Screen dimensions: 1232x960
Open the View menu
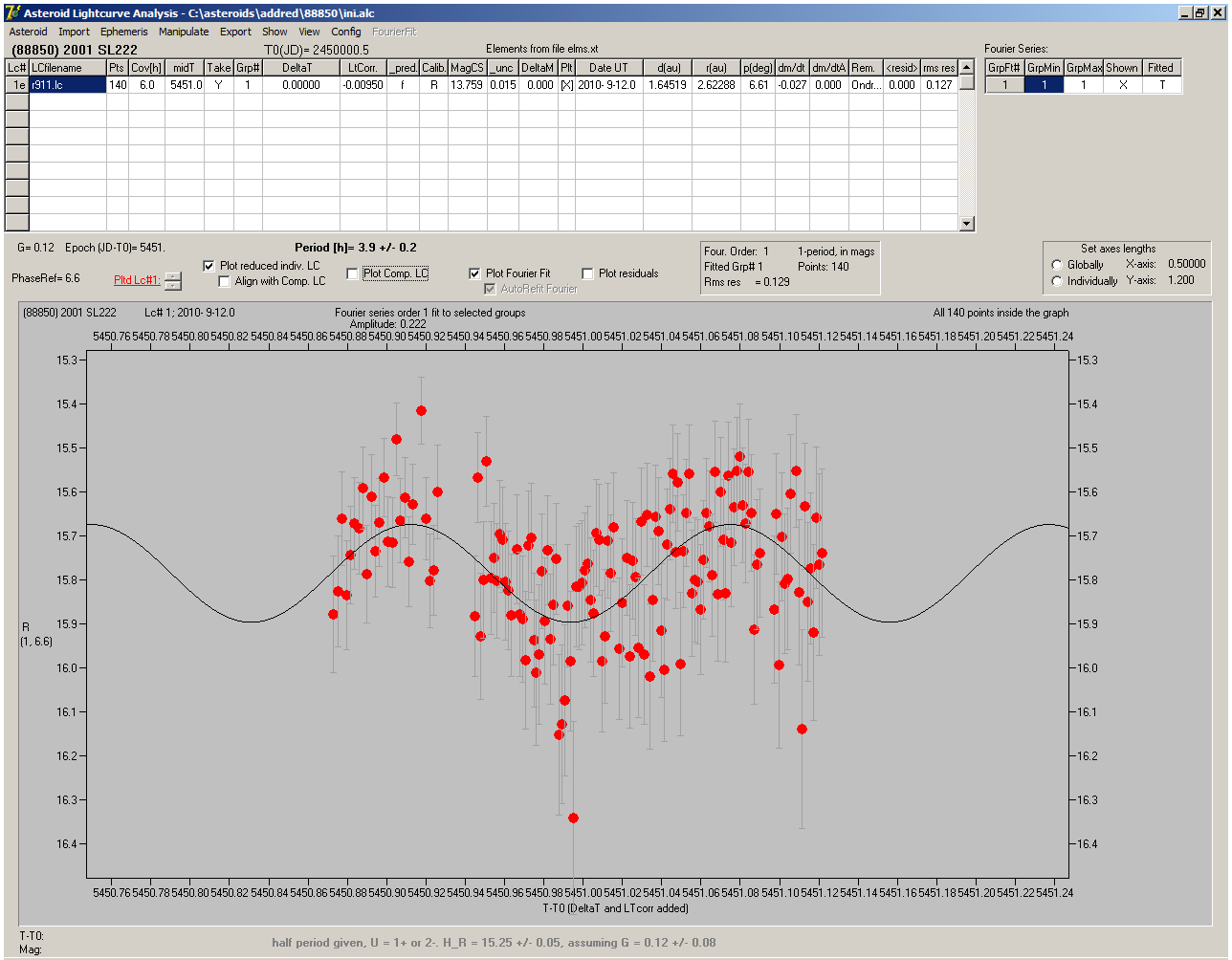click(309, 32)
